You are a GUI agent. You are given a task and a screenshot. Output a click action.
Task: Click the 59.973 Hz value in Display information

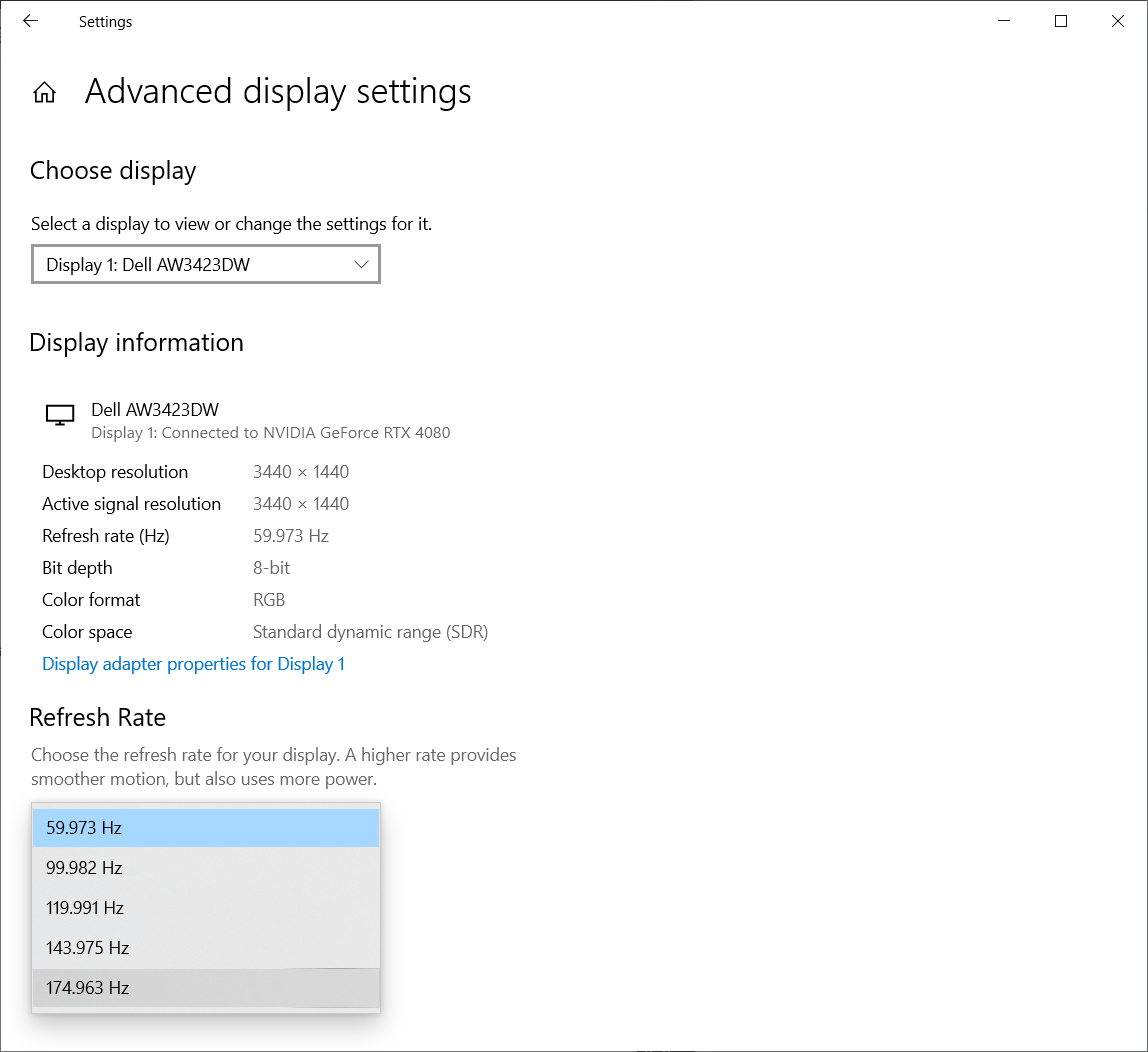(x=291, y=536)
